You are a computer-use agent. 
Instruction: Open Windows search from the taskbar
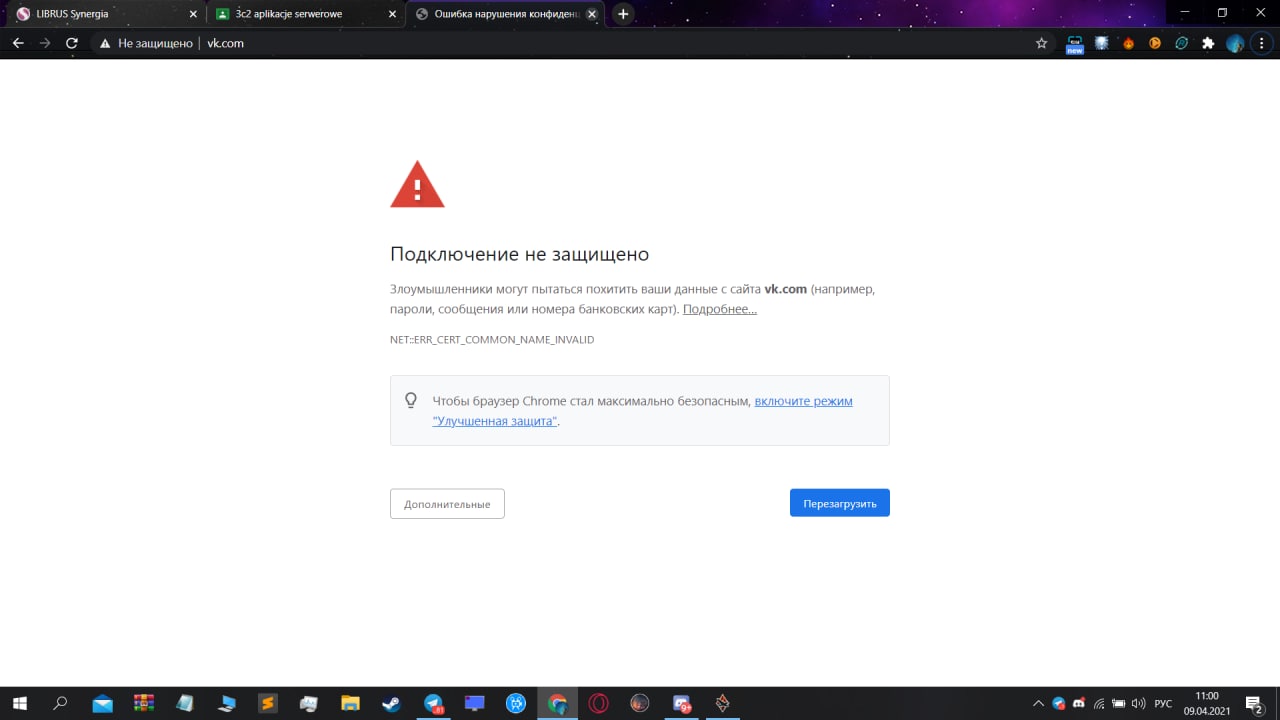coord(60,703)
